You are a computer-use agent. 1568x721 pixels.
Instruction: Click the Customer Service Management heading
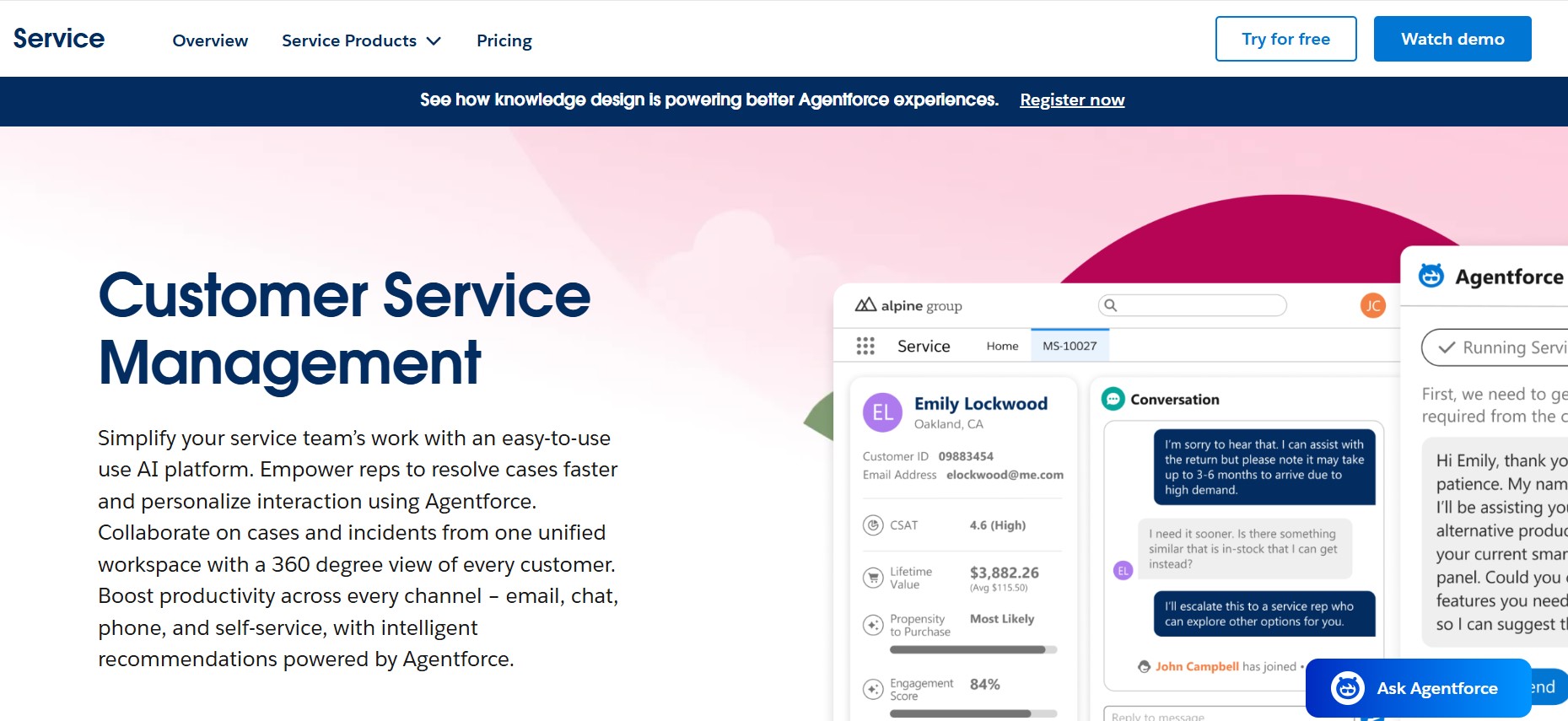pyautogui.click(x=344, y=329)
